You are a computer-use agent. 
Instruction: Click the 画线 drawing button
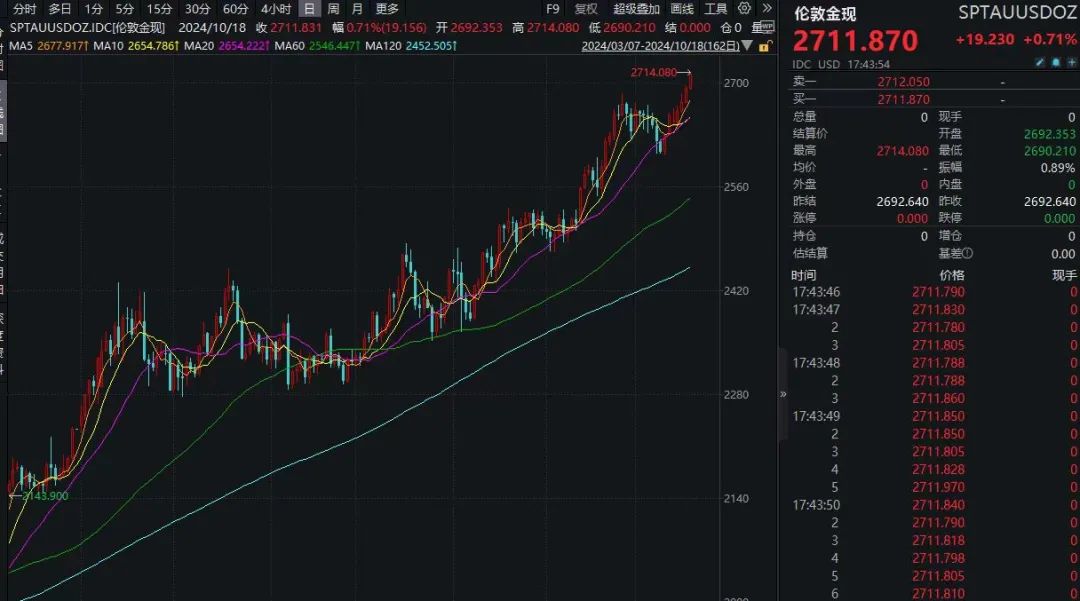point(682,8)
